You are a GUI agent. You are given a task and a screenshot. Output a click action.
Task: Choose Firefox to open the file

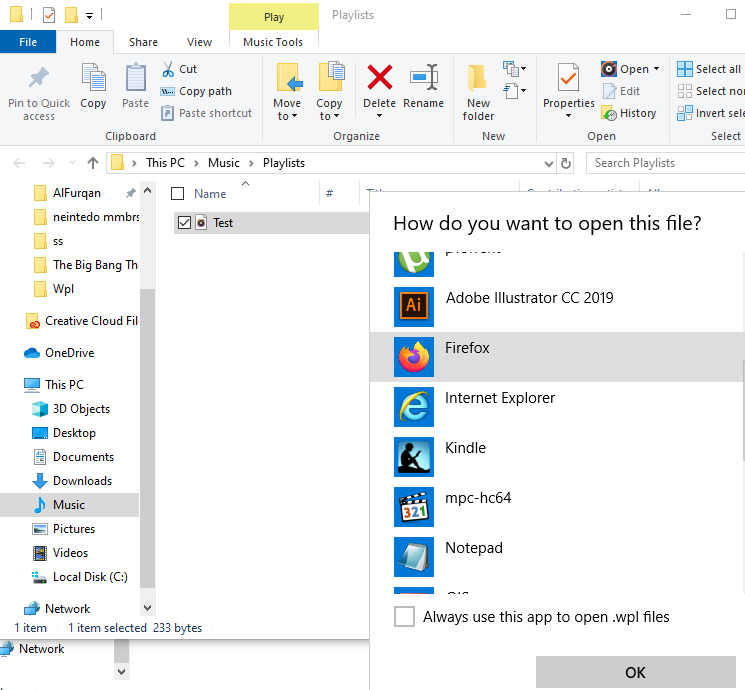pos(557,357)
